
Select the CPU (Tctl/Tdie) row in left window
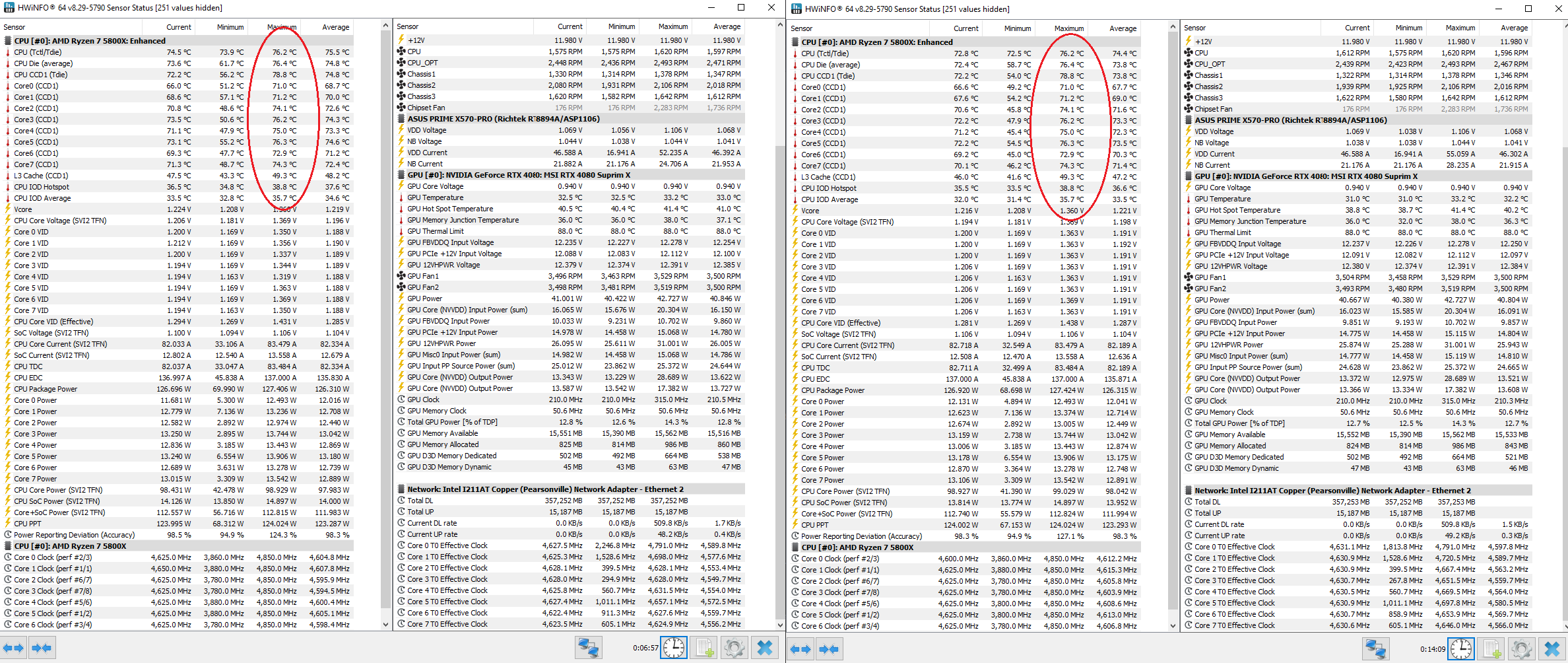pyautogui.click(x=177, y=52)
